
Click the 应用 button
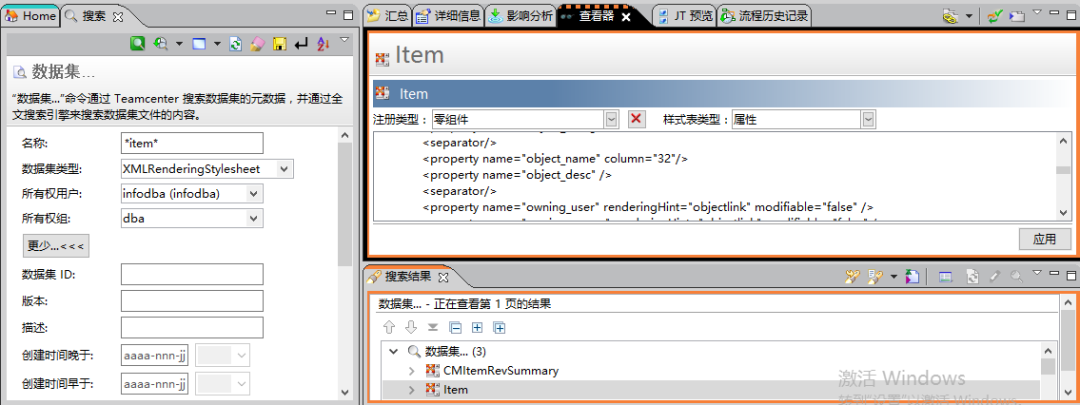click(x=1045, y=240)
